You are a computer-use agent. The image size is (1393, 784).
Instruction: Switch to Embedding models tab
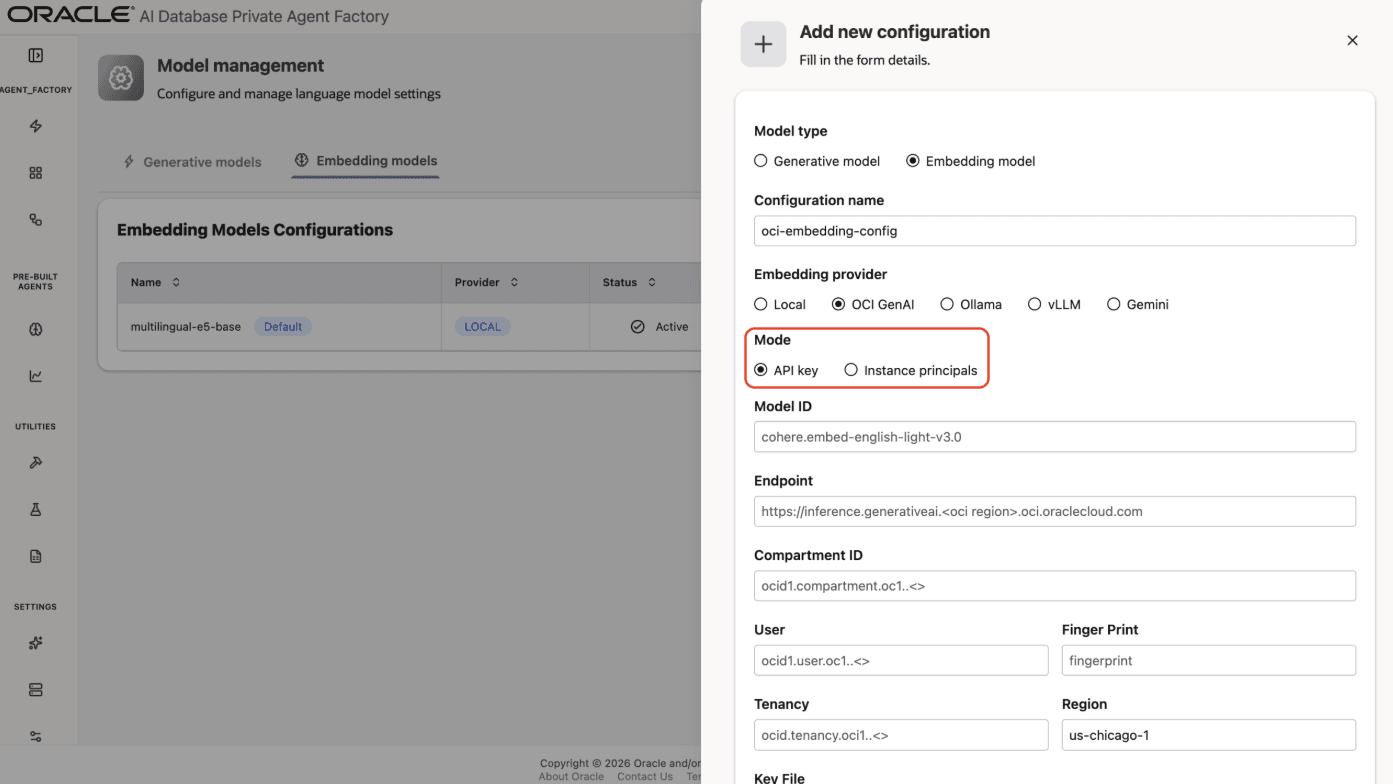366,161
